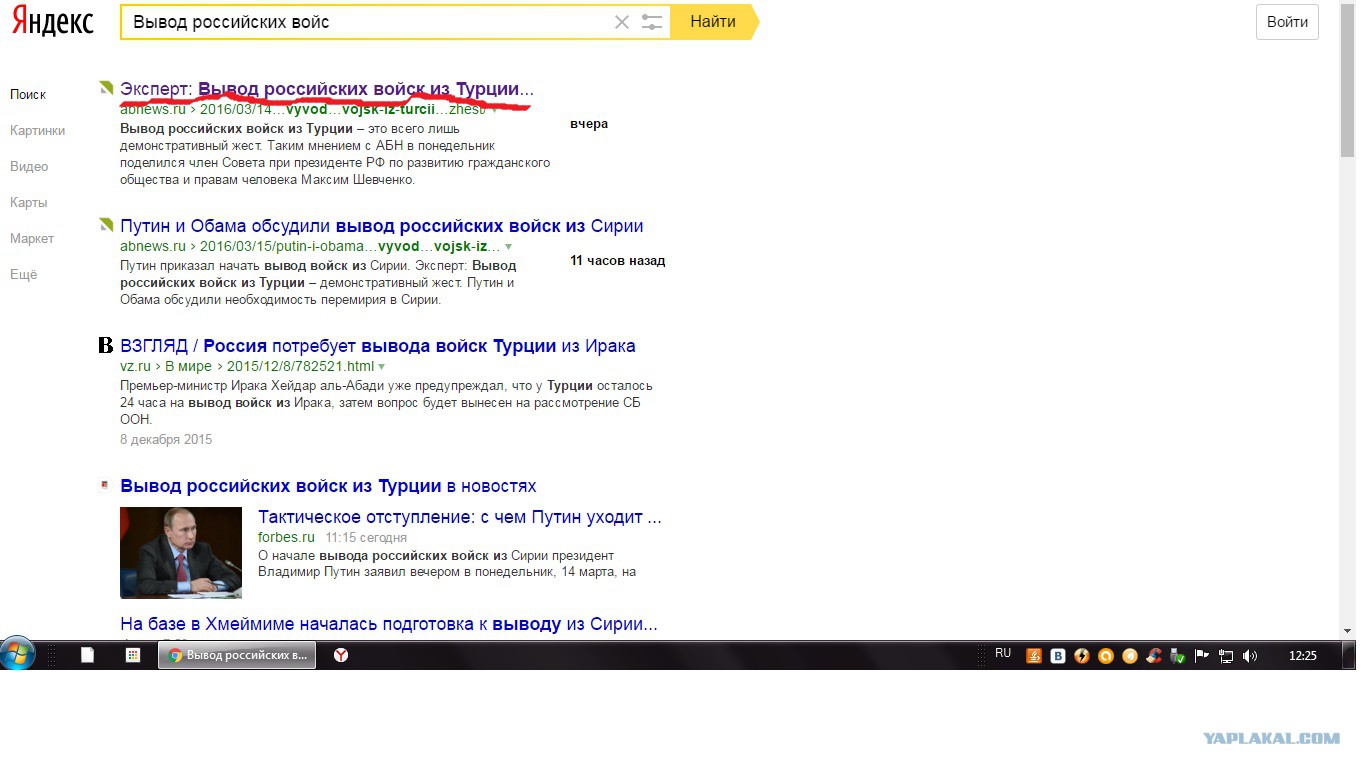This screenshot has width=1366, height=768.
Task: Click the forbes.ru source link
Action: [286, 537]
